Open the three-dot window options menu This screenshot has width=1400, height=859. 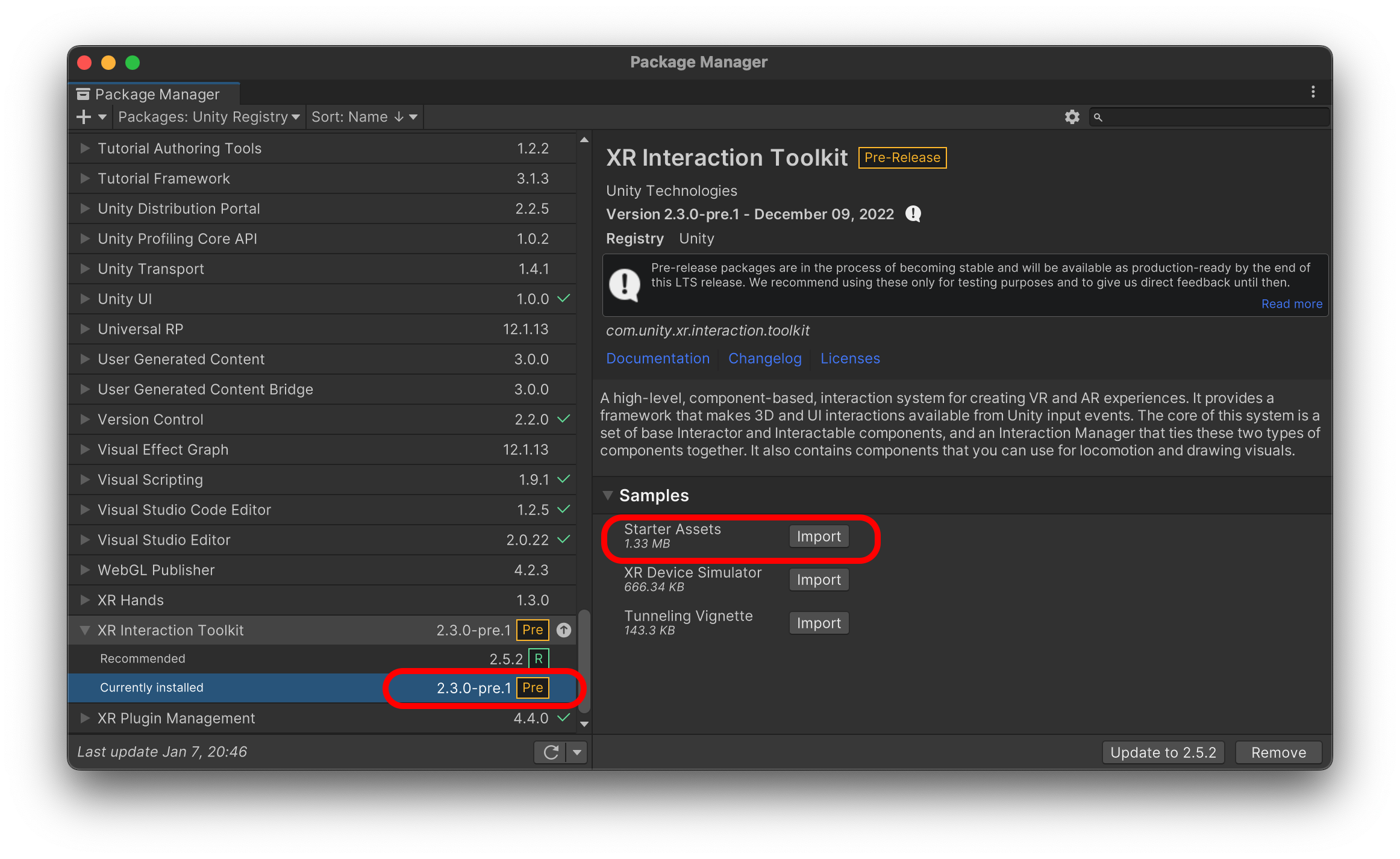pyautogui.click(x=1313, y=92)
